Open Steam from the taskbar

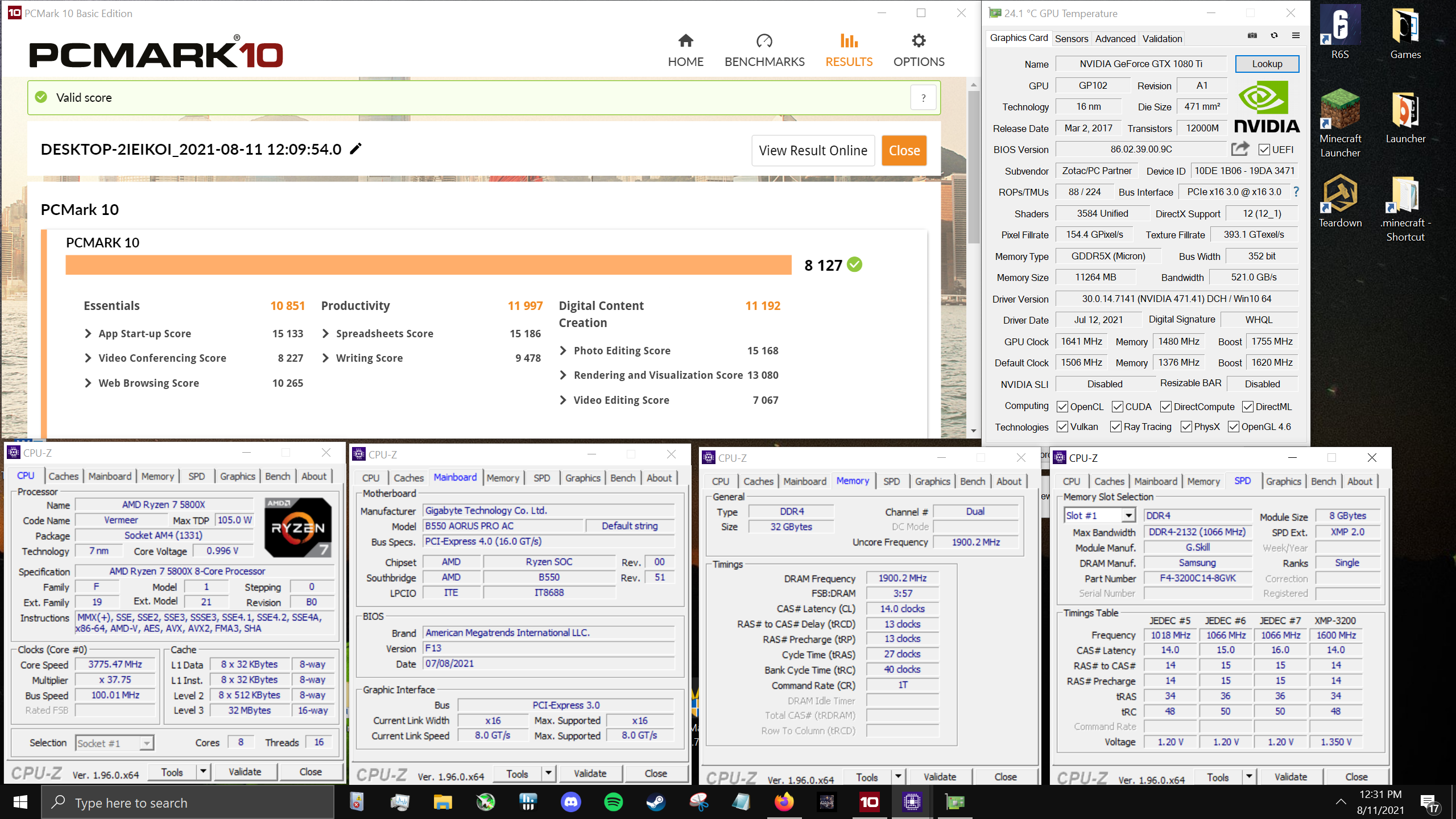pos(656,803)
